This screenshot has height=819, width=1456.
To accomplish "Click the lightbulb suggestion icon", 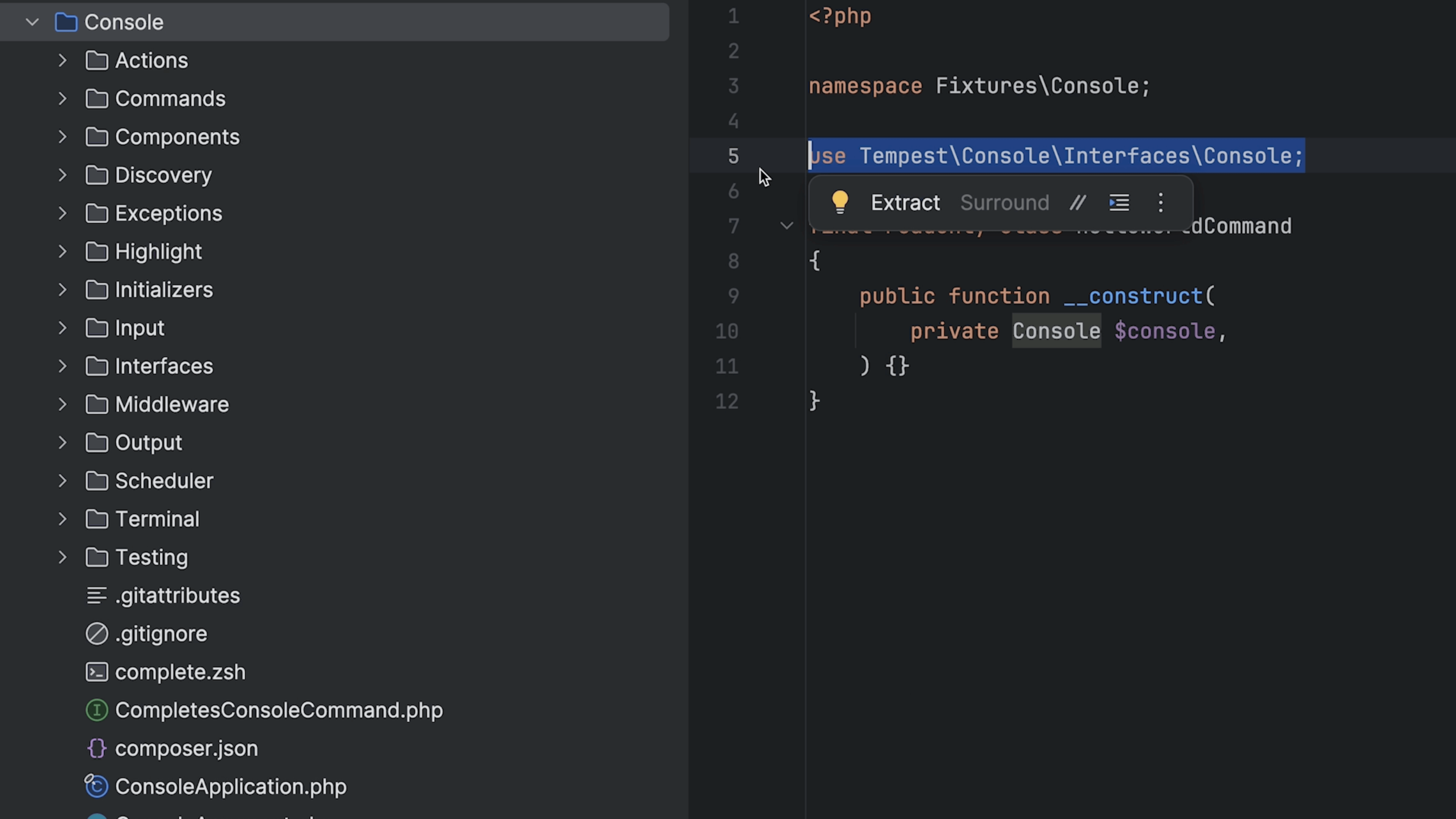I will click(840, 203).
